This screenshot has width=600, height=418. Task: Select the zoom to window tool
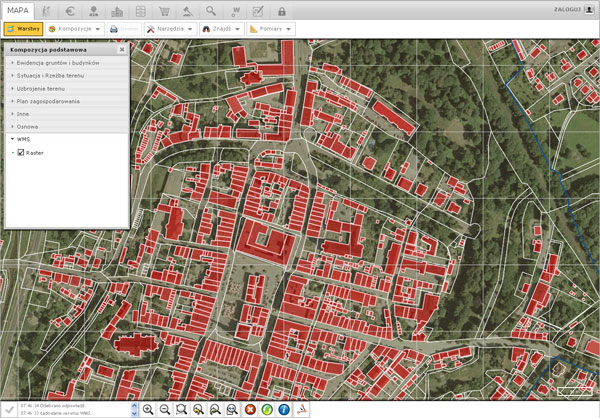tap(181, 410)
